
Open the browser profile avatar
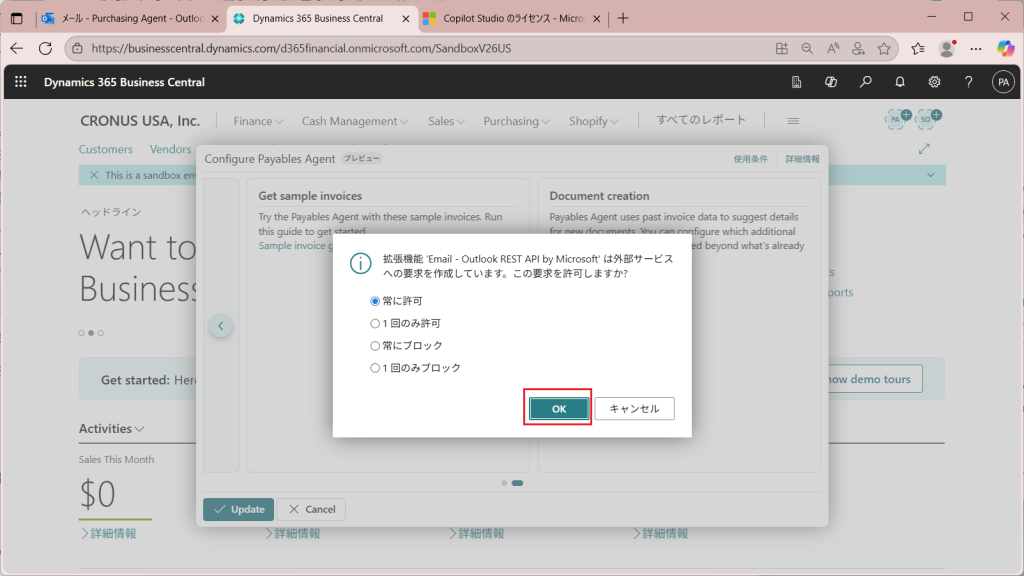click(x=947, y=48)
